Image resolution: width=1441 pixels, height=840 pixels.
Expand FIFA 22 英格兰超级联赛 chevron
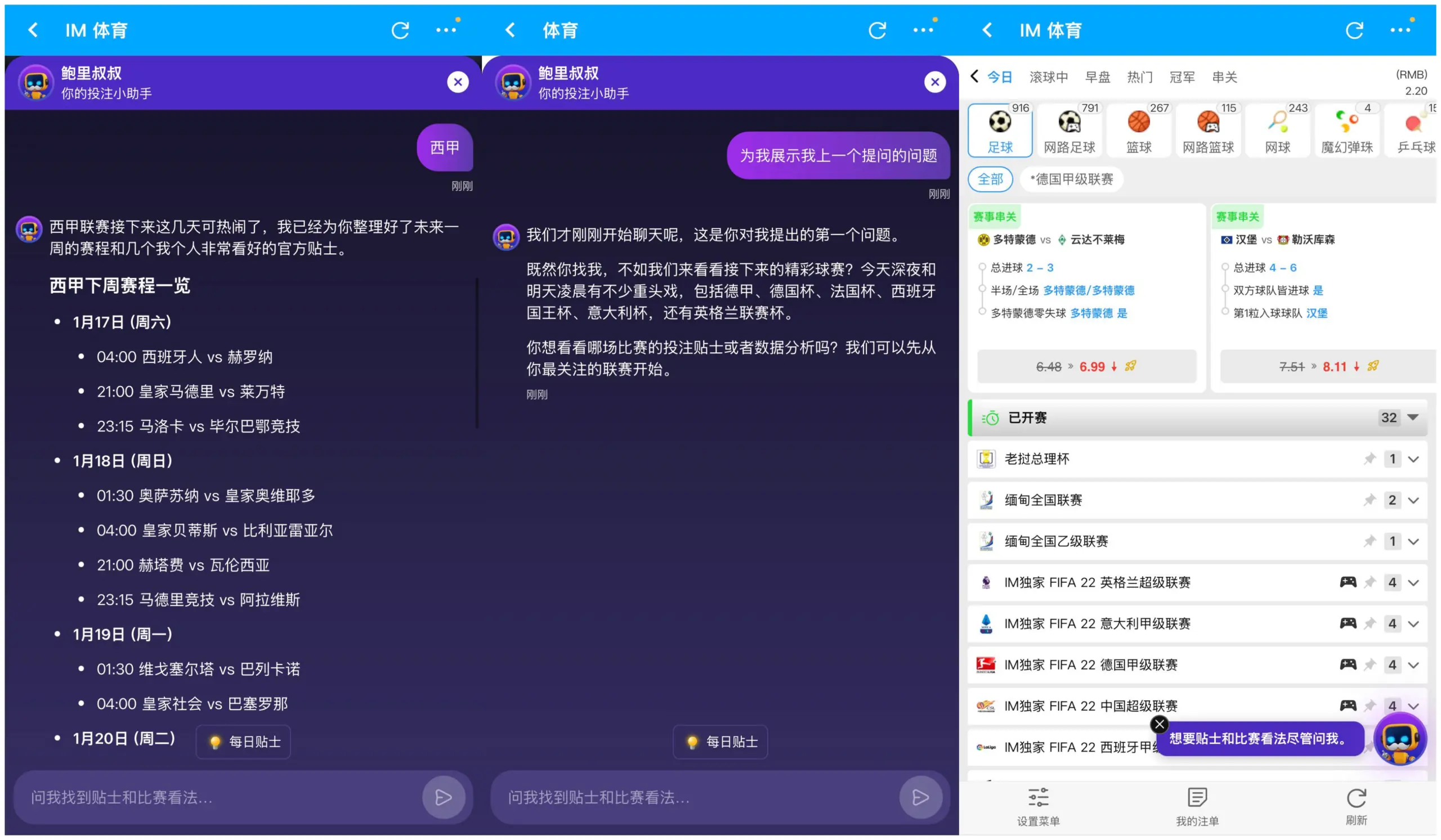pos(1413,583)
